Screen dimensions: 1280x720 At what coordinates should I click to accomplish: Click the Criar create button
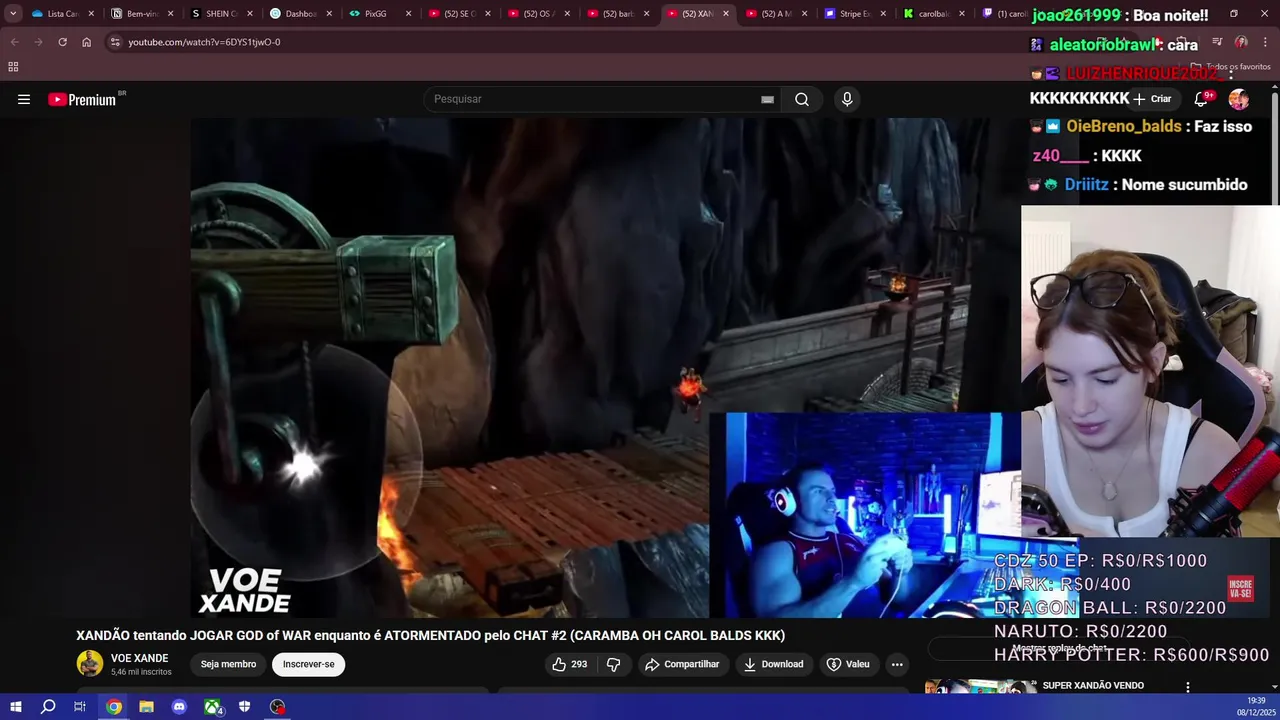pos(1152,99)
